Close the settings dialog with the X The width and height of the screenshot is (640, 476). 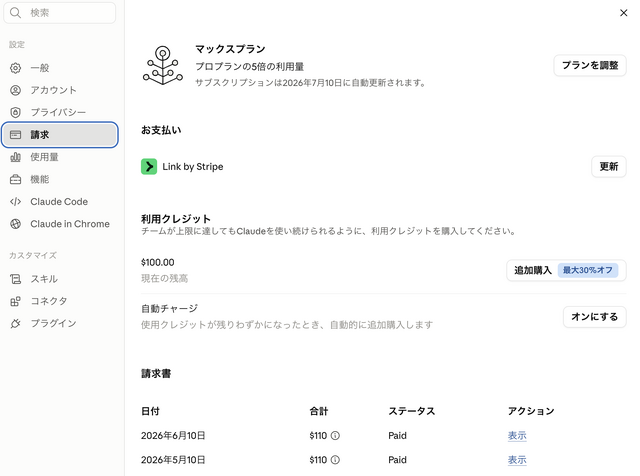click(623, 13)
